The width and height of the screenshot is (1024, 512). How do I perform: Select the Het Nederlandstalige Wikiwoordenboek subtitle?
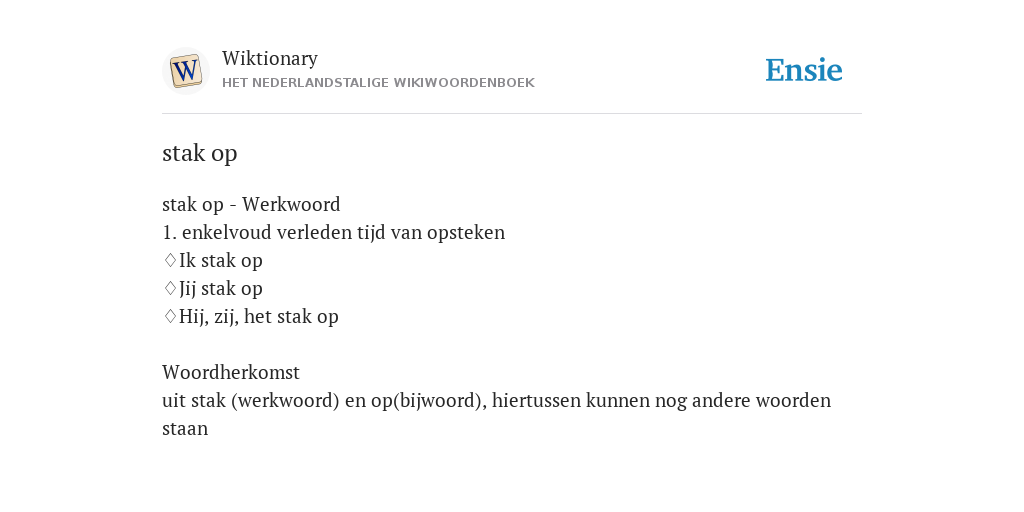tap(378, 83)
